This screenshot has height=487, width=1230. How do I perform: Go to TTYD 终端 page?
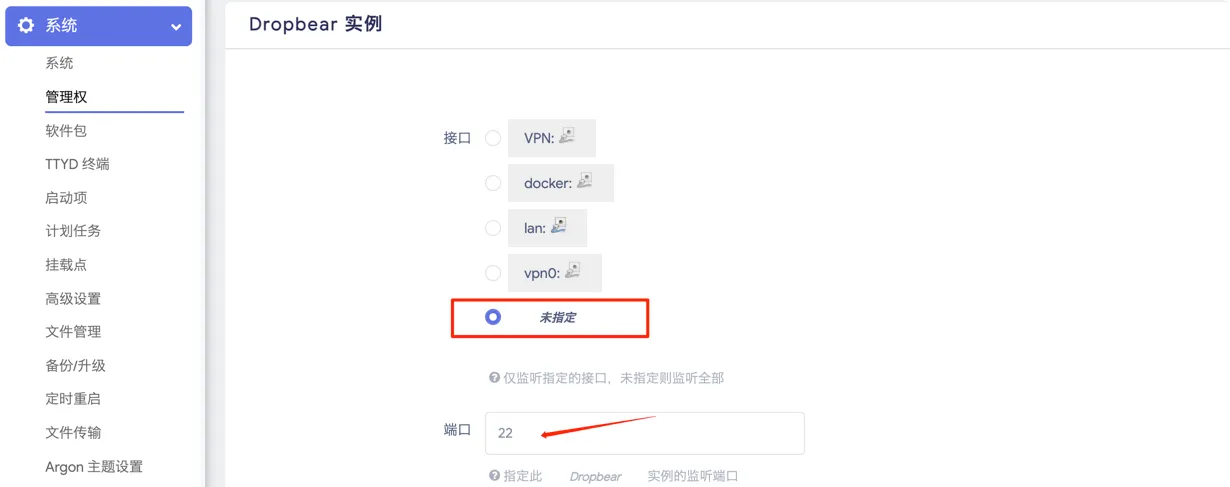click(x=77, y=164)
